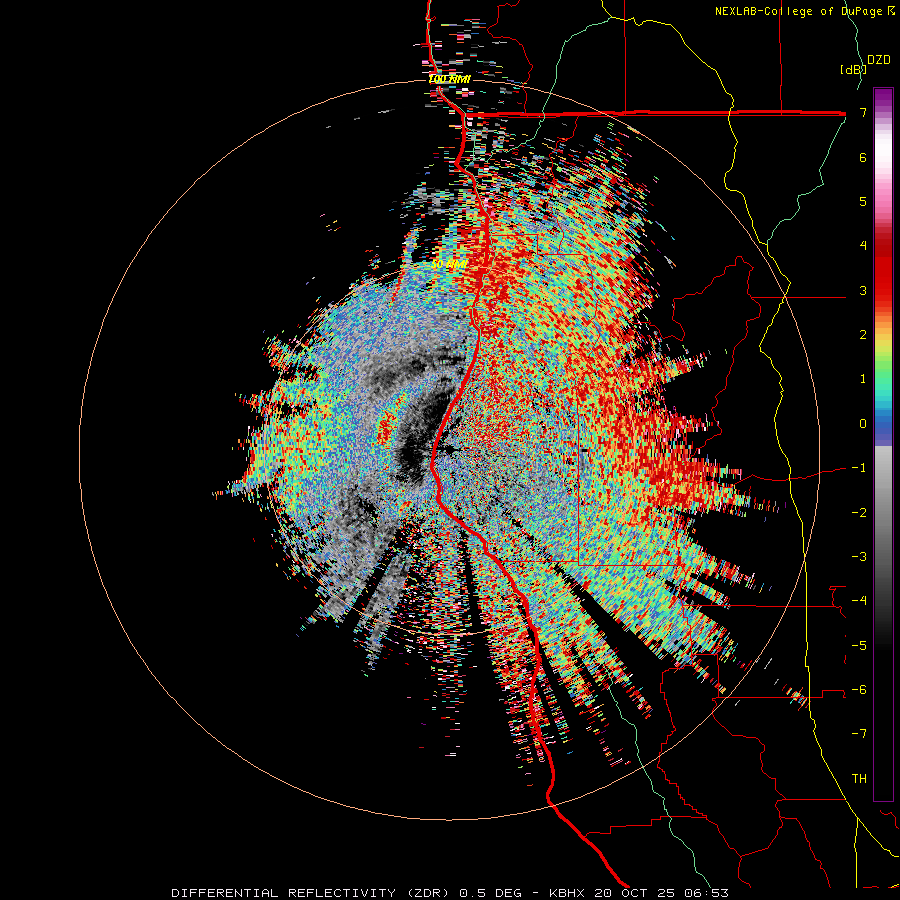Click the 3 dB scale label
900x900 pixels.
point(863,290)
